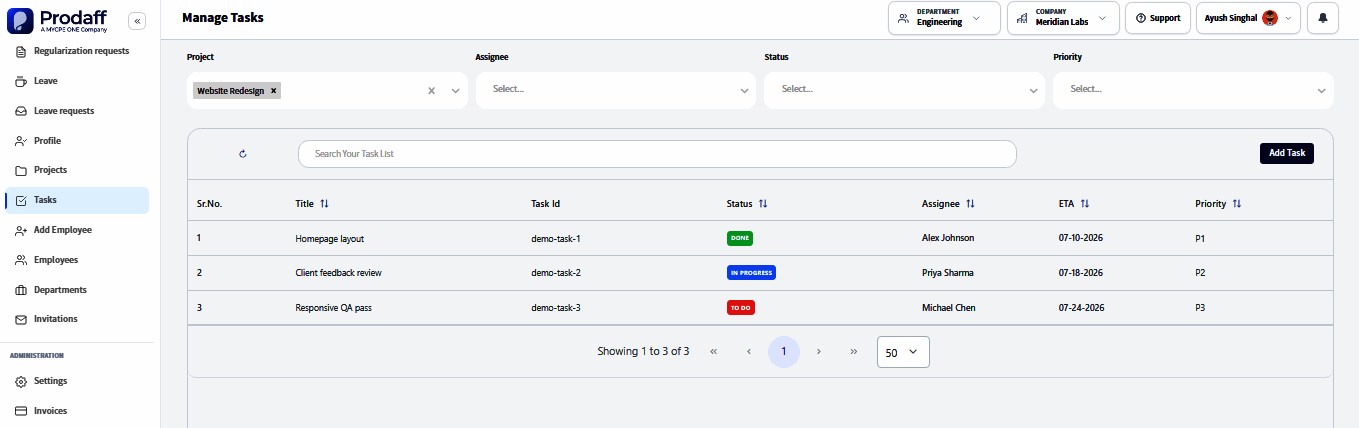Screen dimensions: 1359x428
Task: Clear the Project filter with the X icon
Action: tap(432, 90)
